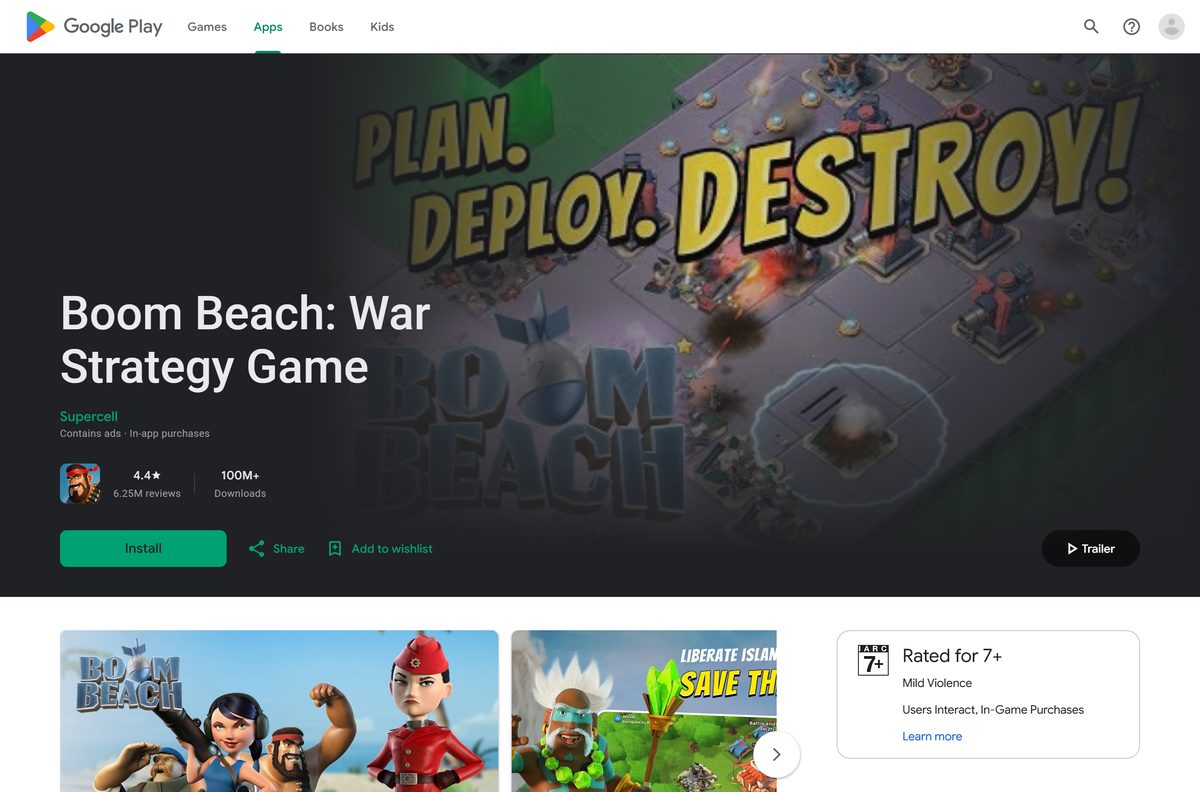Click the Mild Violence descriptor

[937, 683]
